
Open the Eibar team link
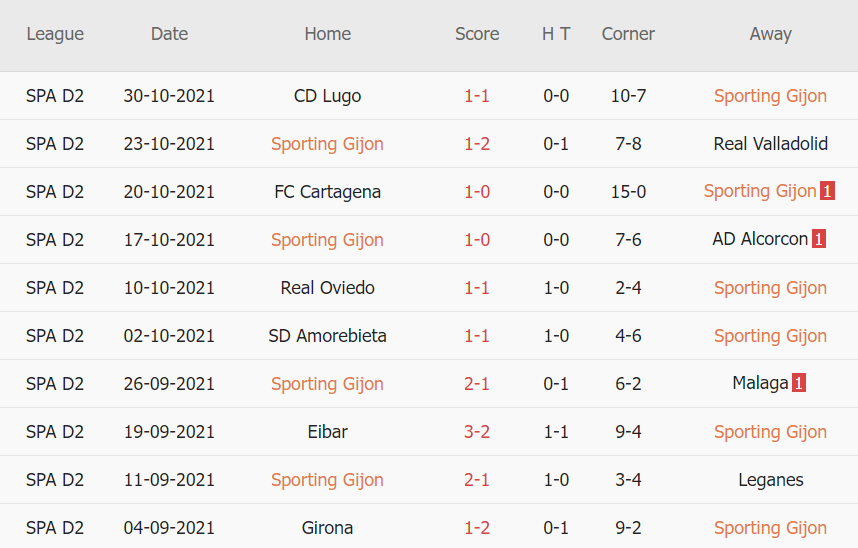(x=327, y=432)
